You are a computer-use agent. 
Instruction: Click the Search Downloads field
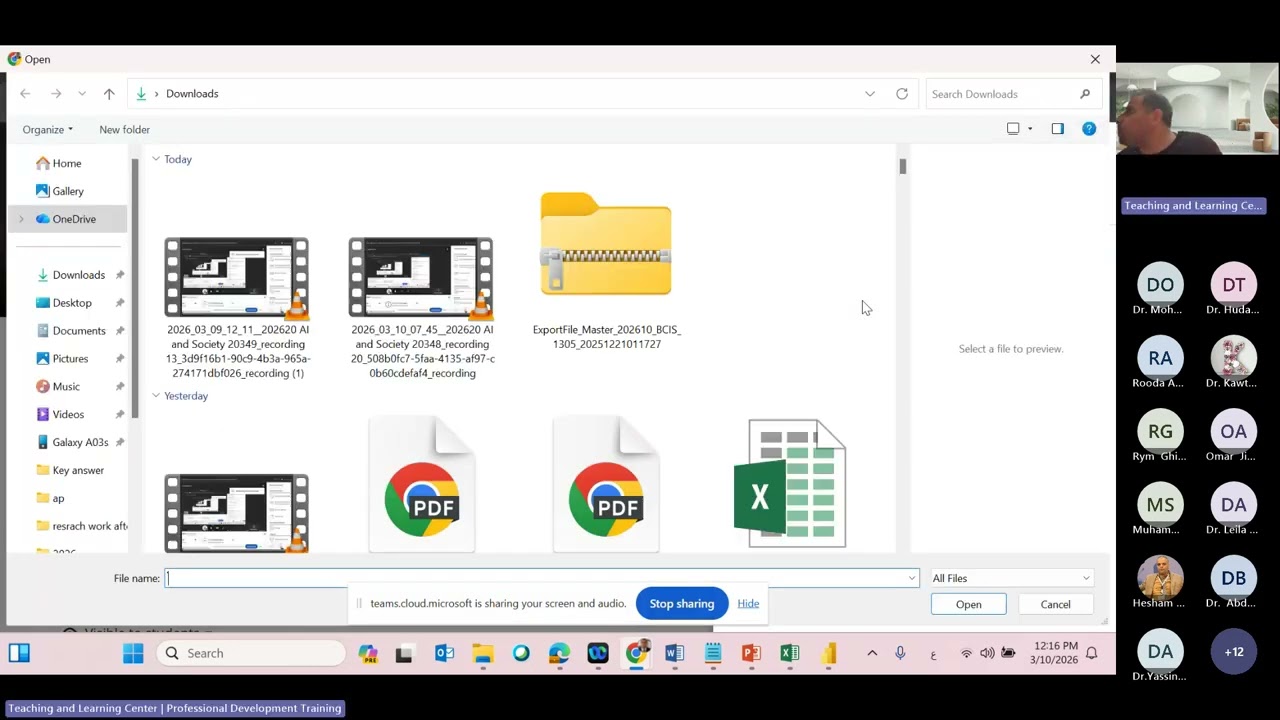1012,94
